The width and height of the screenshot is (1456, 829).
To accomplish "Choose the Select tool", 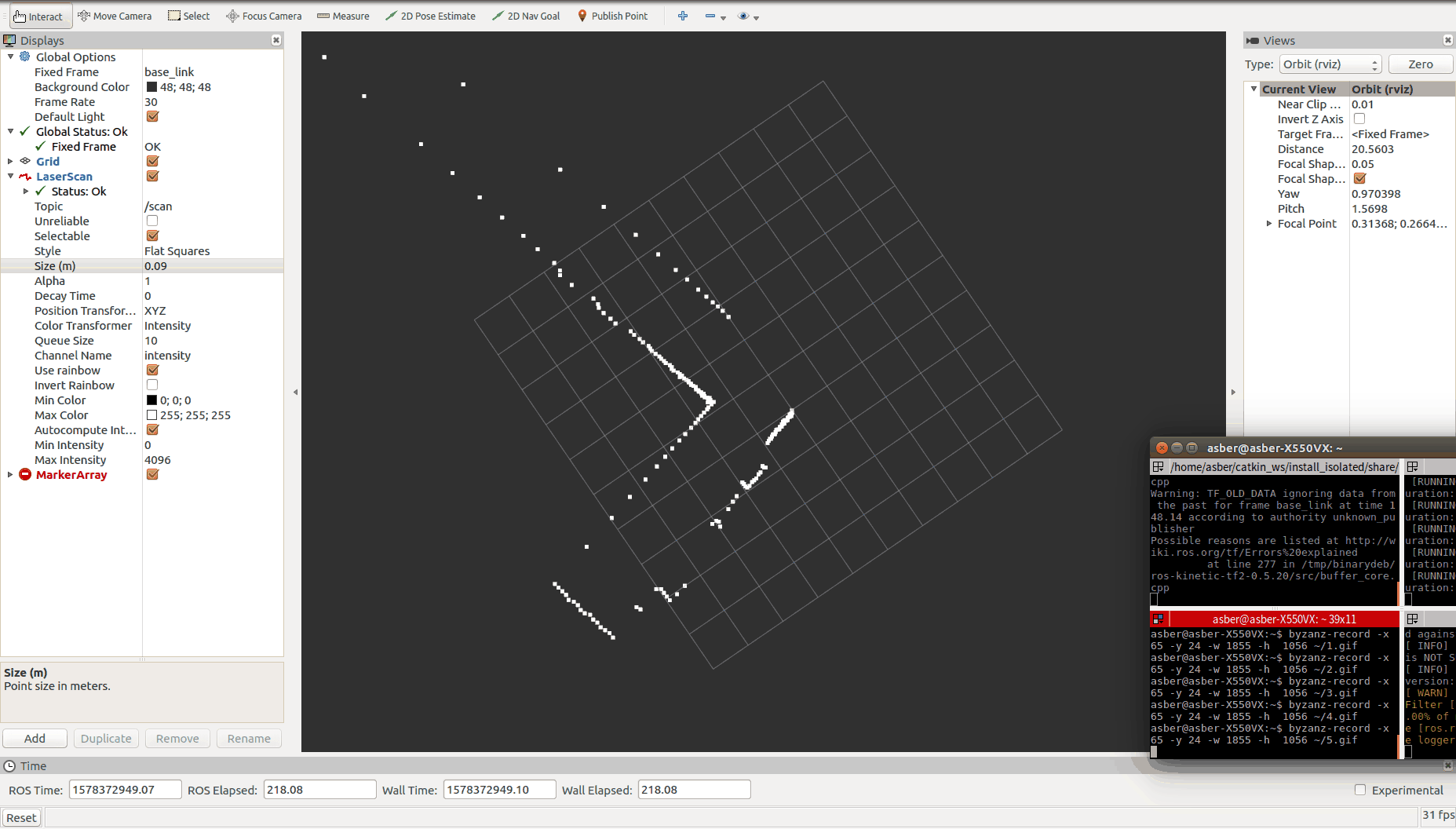I will tap(189, 16).
